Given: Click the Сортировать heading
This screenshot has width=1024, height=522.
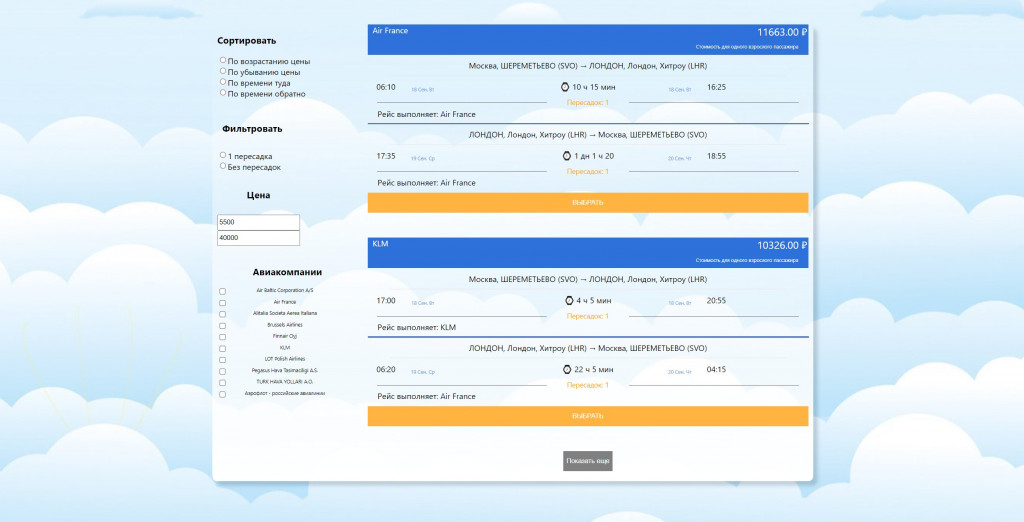Looking at the screenshot, I should tap(247, 41).
